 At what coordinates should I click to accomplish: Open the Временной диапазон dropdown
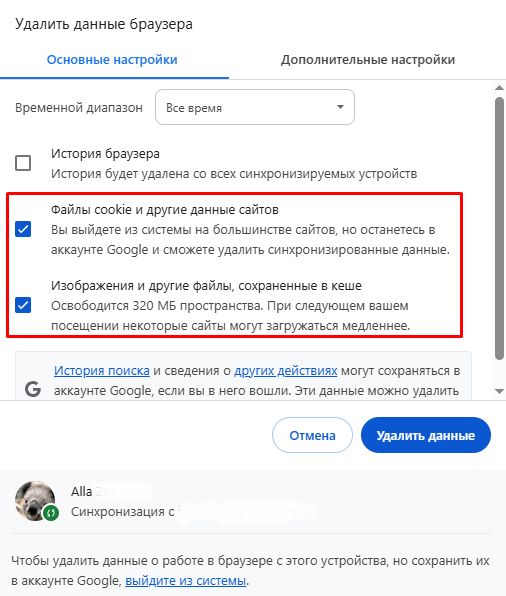point(255,107)
